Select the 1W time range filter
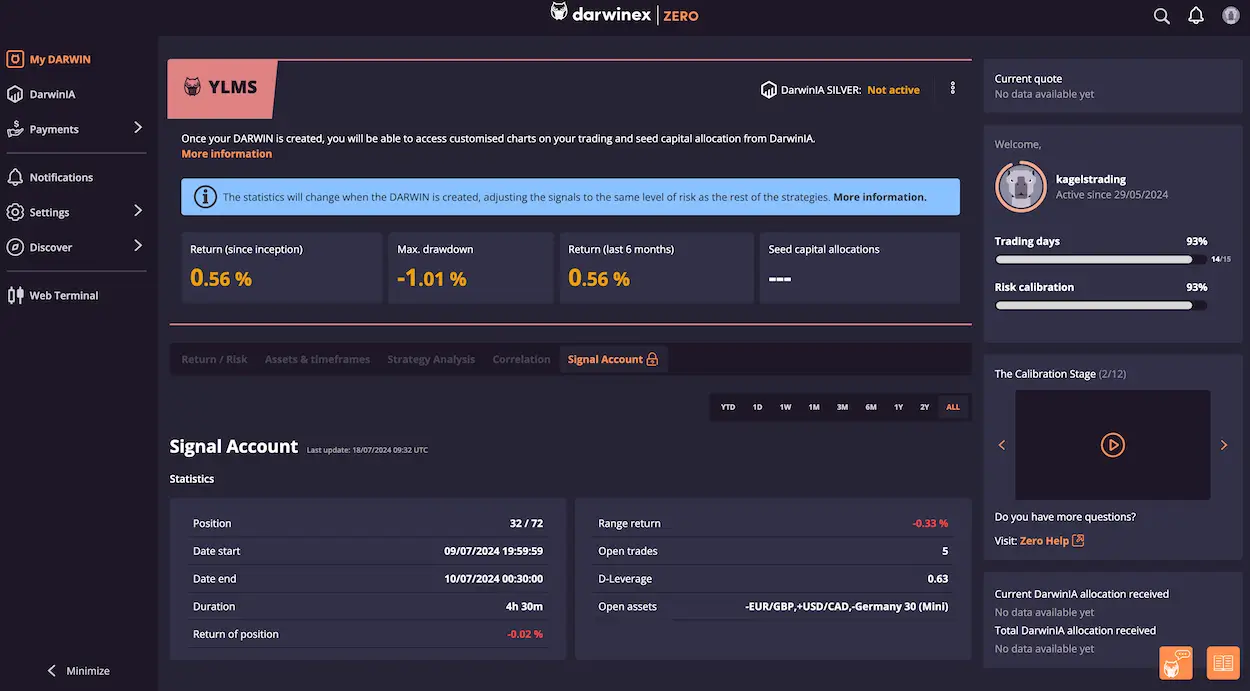Image resolution: width=1250 pixels, height=691 pixels. (785, 407)
